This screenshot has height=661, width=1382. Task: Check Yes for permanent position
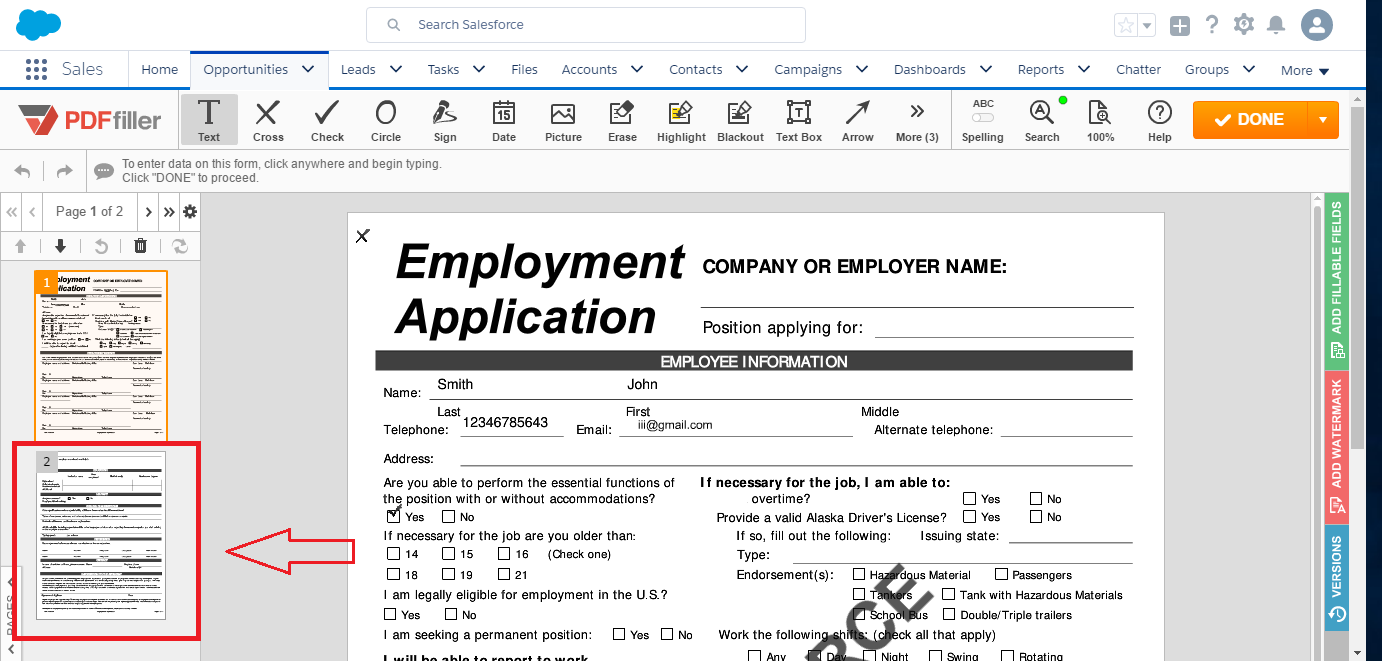click(x=619, y=634)
